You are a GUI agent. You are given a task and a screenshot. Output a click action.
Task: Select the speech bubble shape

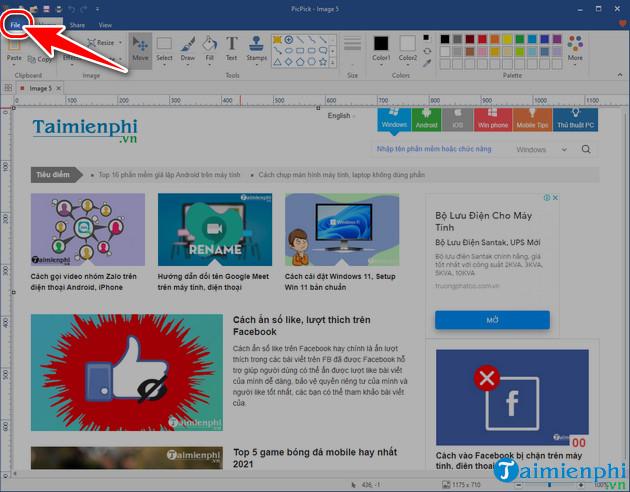tap(323, 51)
